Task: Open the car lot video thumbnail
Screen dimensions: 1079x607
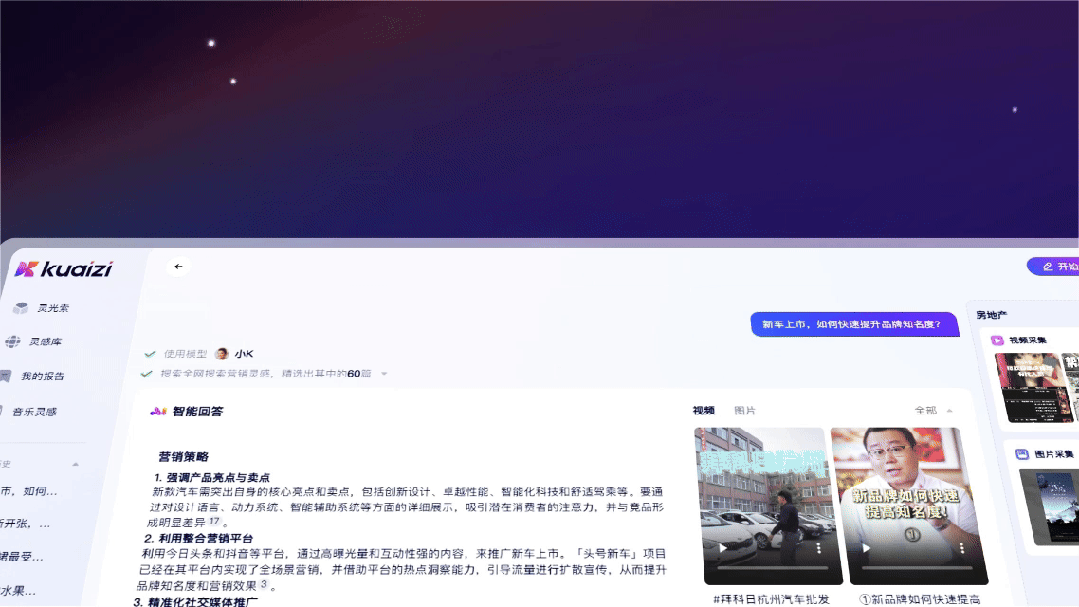Action: point(768,506)
